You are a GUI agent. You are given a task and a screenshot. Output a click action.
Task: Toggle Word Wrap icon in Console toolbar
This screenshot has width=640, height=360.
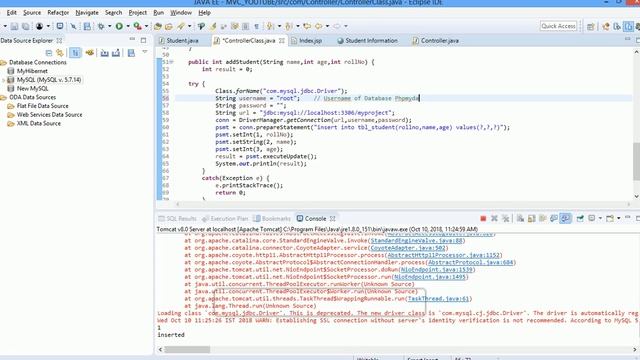[x=542, y=219]
